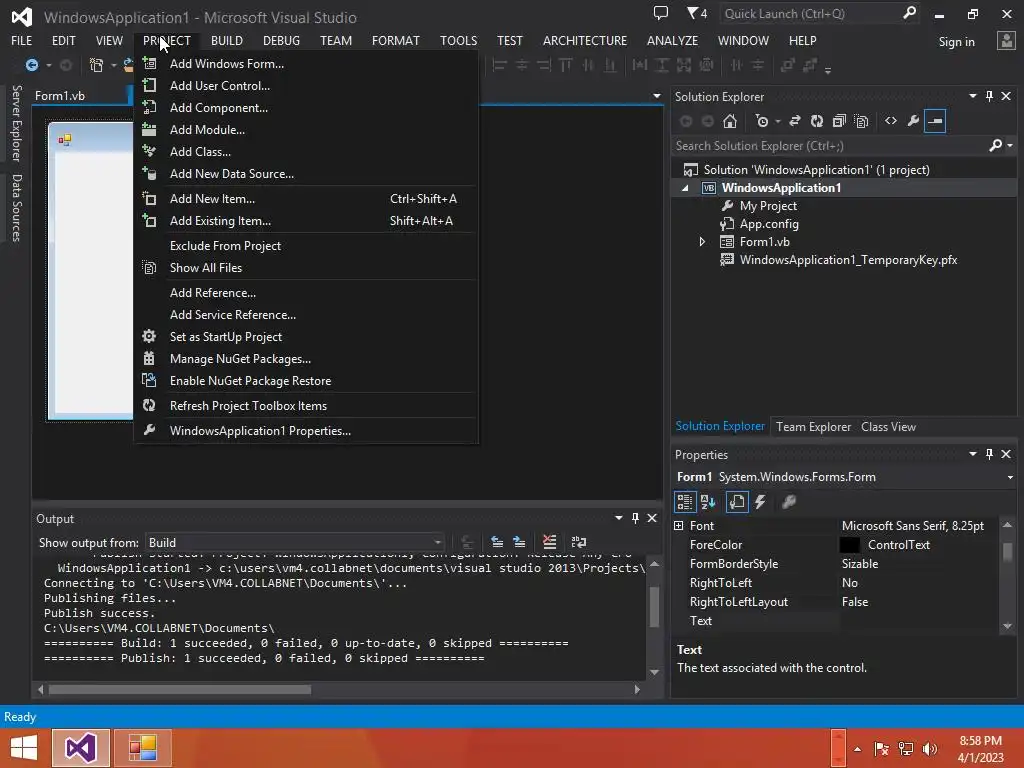
Task: Click Home icon in Solution Explorer toolbar
Action: click(x=729, y=121)
